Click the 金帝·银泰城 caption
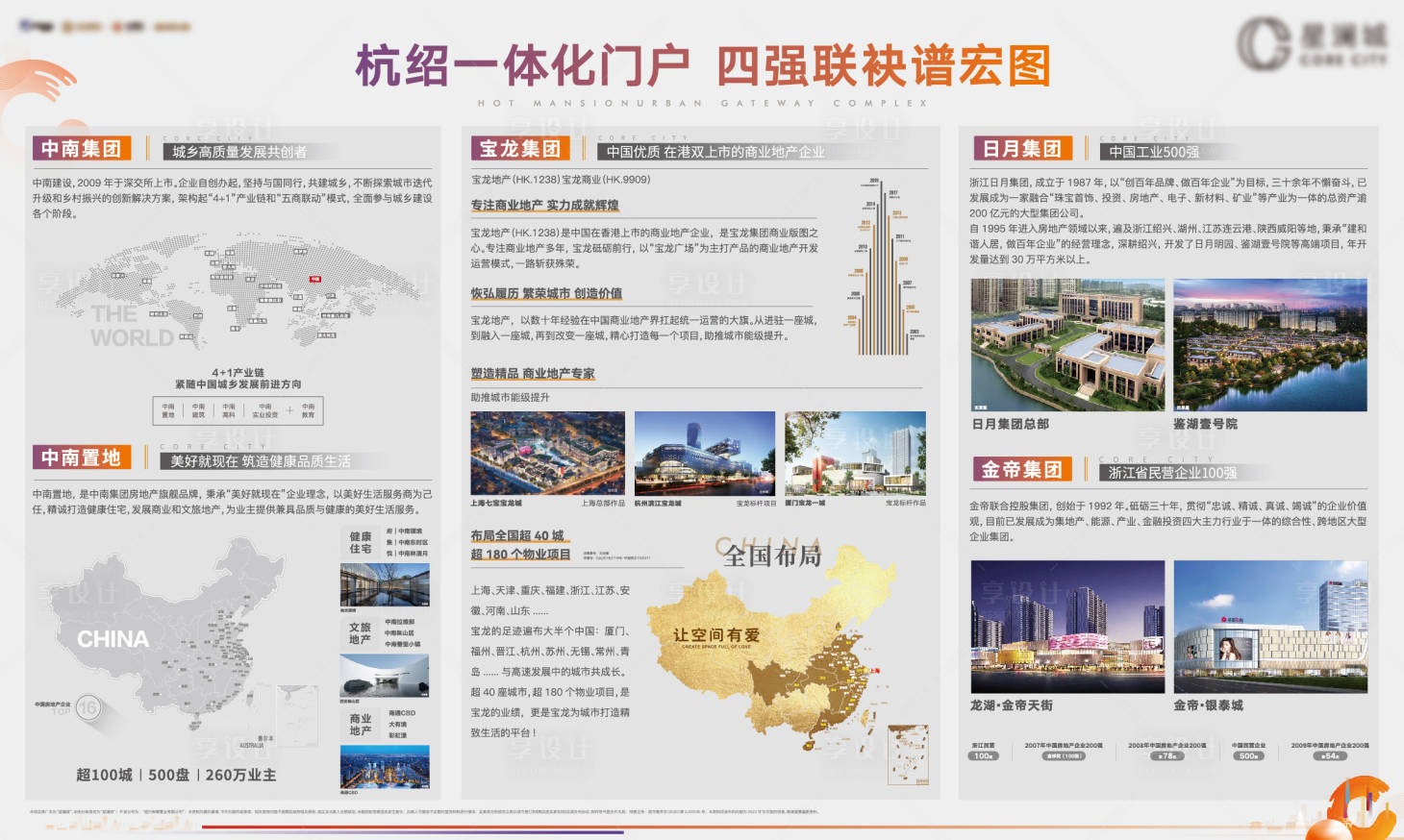Image resolution: width=1404 pixels, height=840 pixels. [x=1209, y=705]
